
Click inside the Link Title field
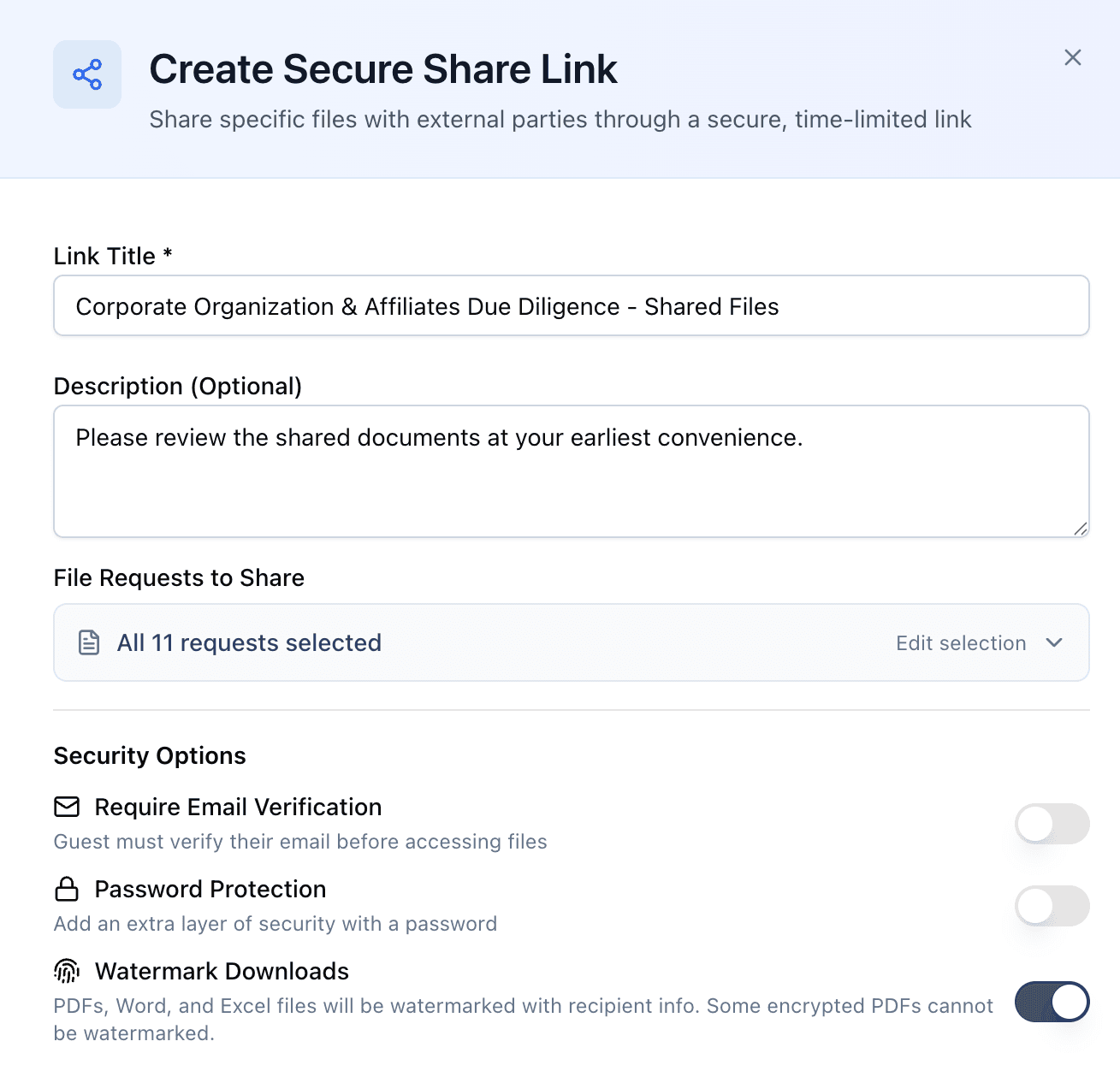(571, 305)
